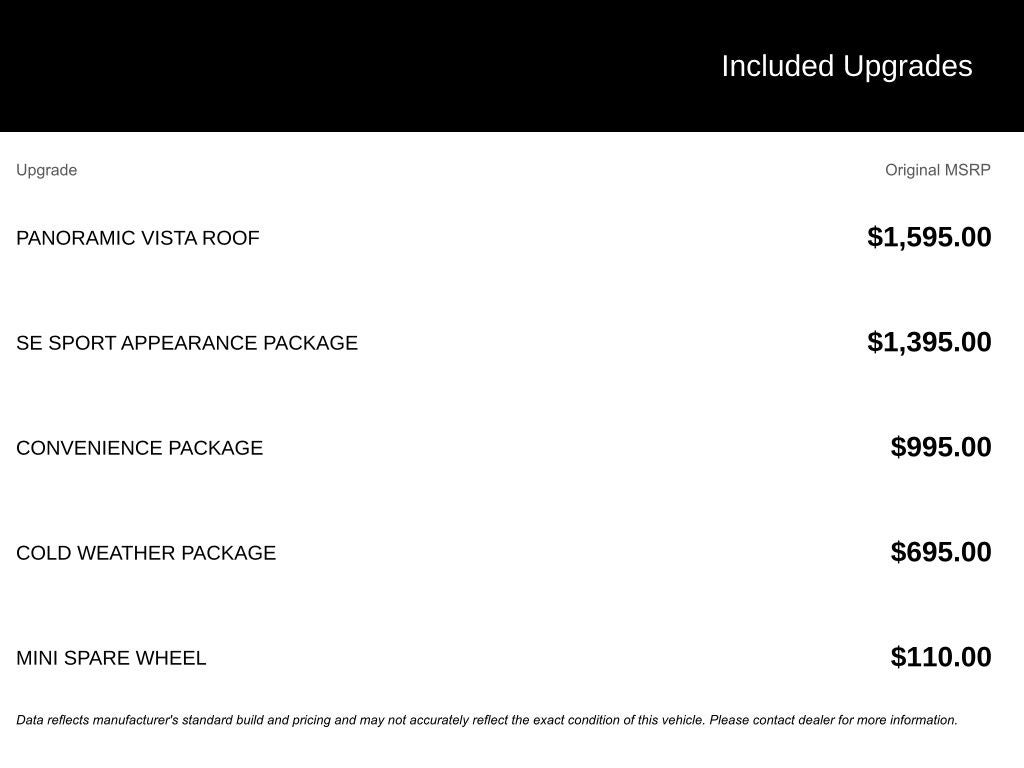Click the CONVENIENCE PACKAGE upgrade label

[139, 448]
